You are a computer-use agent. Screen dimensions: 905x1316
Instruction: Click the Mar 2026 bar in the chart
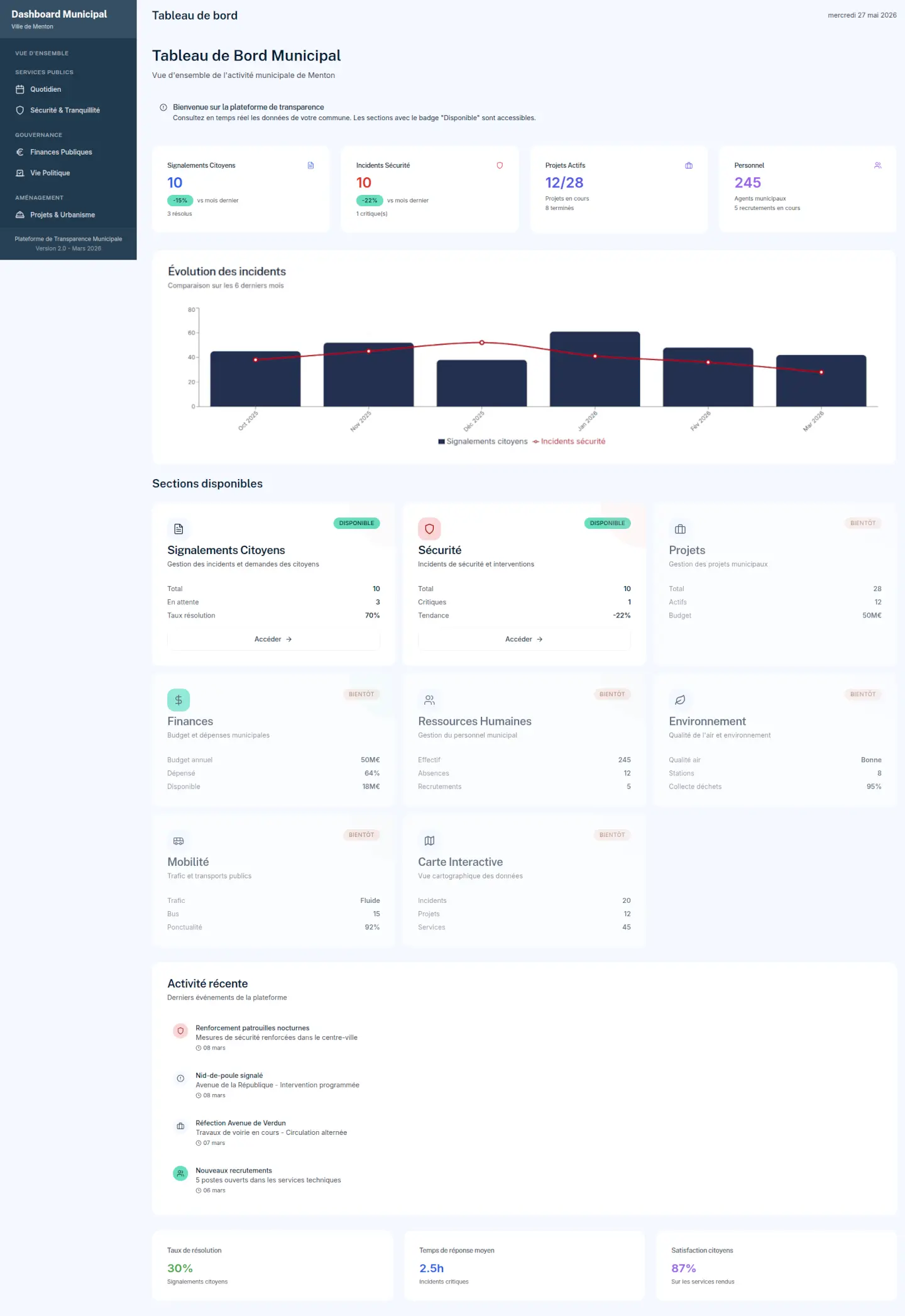point(821,381)
